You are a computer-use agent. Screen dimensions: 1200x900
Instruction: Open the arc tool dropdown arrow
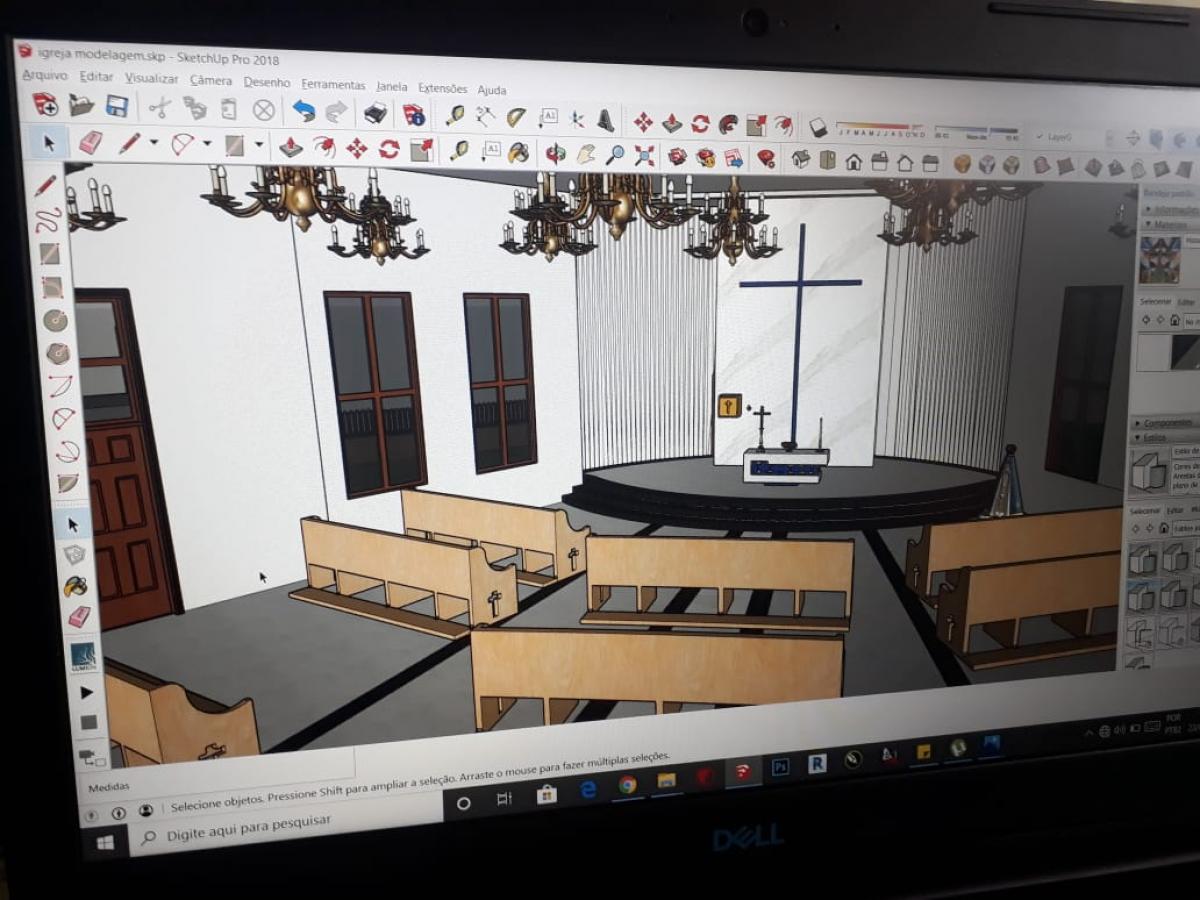coord(207,145)
